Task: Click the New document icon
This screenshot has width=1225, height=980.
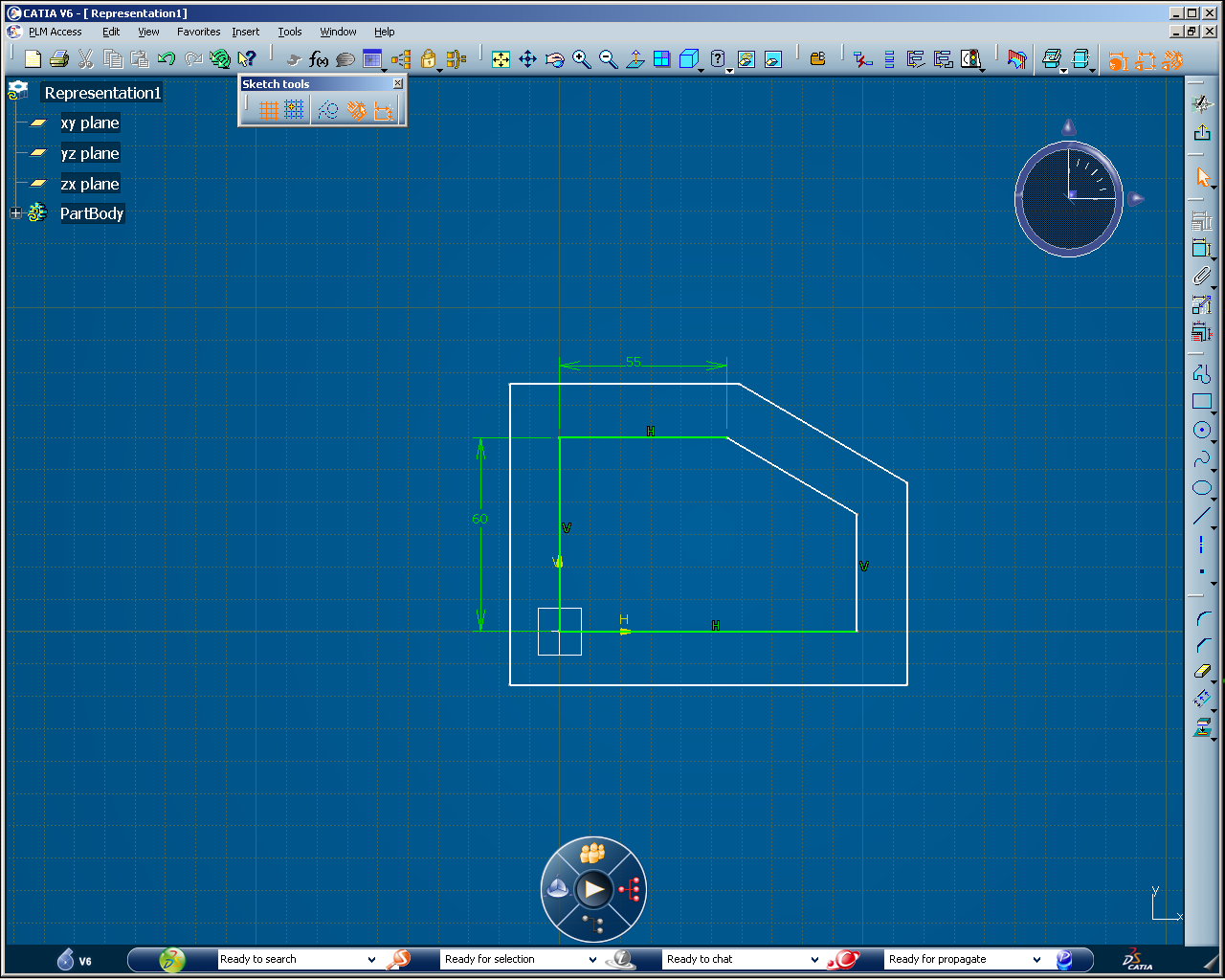Action: (33, 59)
